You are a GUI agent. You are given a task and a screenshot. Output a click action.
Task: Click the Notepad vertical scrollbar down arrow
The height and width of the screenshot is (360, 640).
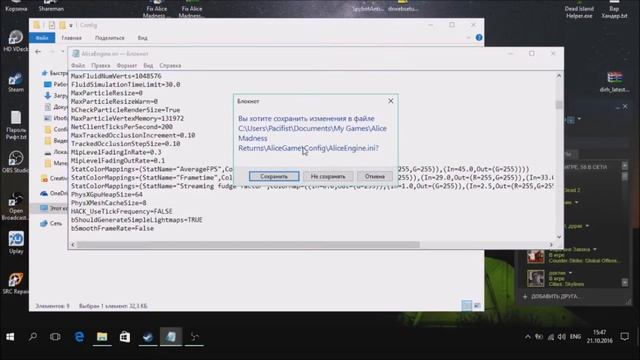[559, 237]
